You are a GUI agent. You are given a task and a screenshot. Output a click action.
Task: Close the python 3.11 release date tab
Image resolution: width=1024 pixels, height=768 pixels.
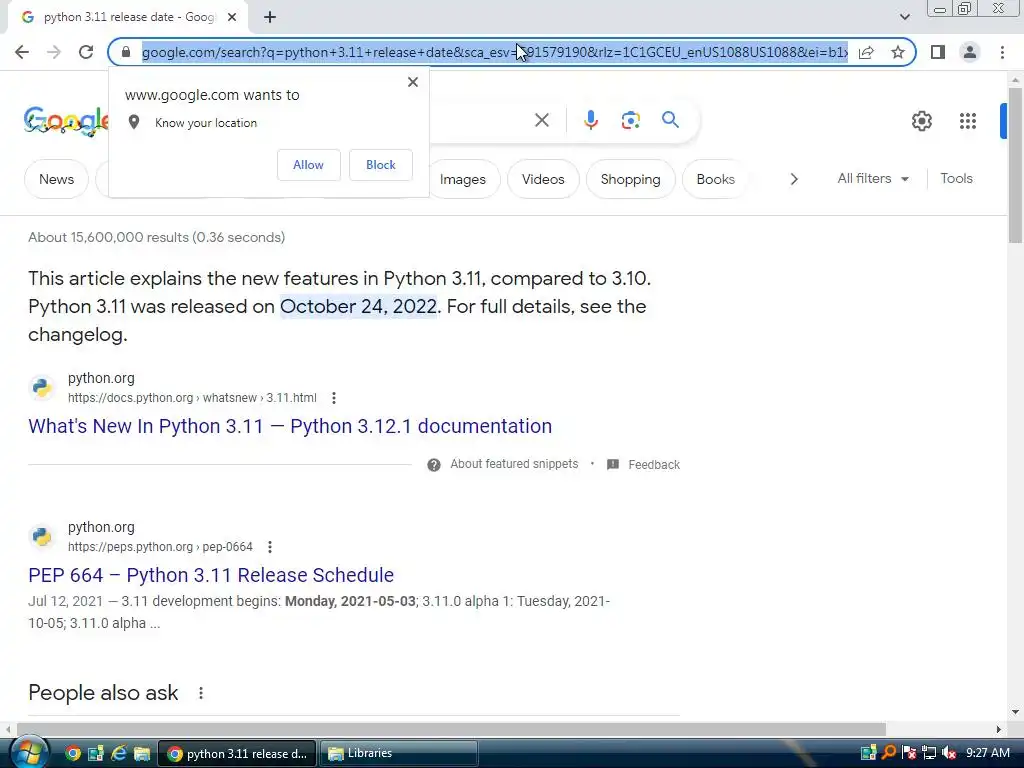coord(232,18)
